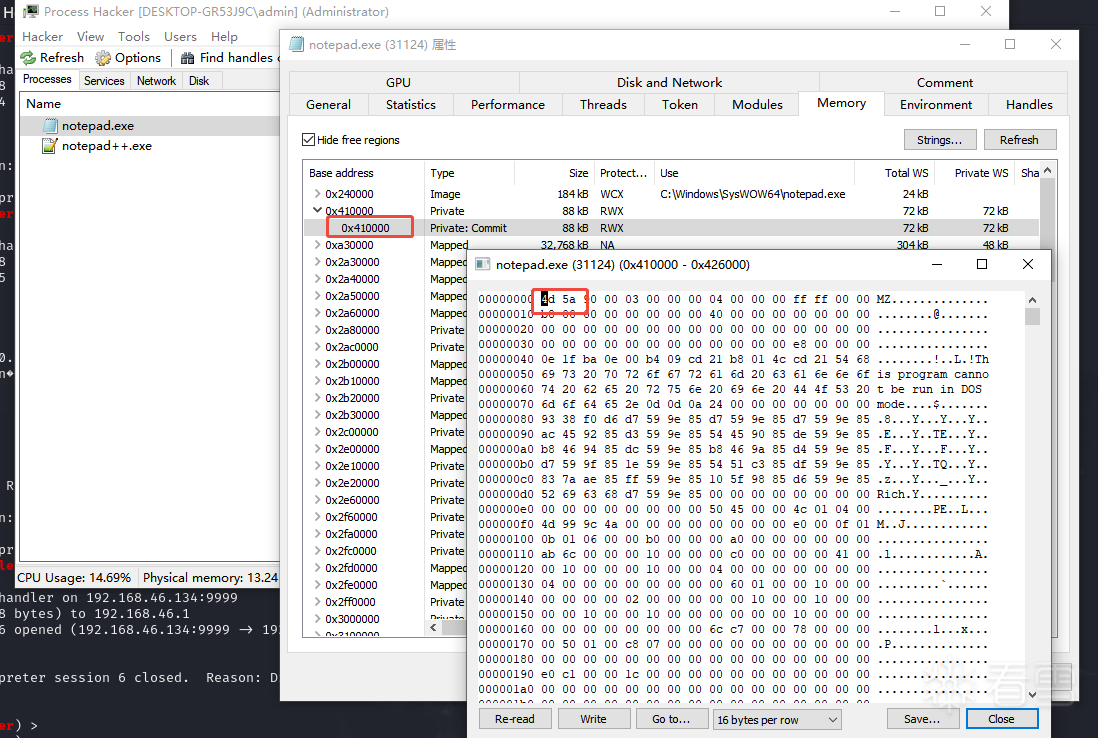The height and width of the screenshot is (738, 1098).
Task: Open the Handles tab
Action: 1029,104
